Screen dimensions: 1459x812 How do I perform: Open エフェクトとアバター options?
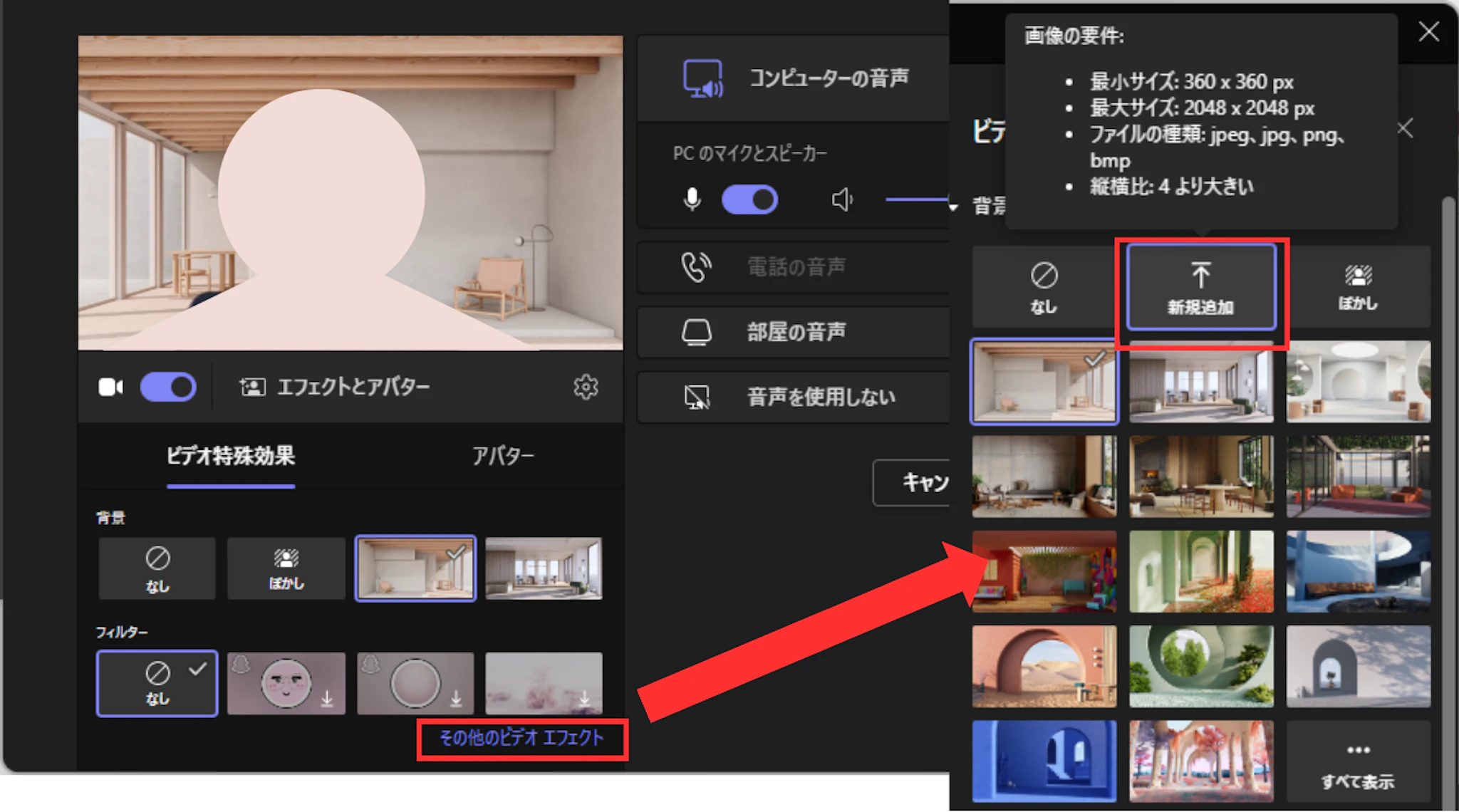pos(335,387)
